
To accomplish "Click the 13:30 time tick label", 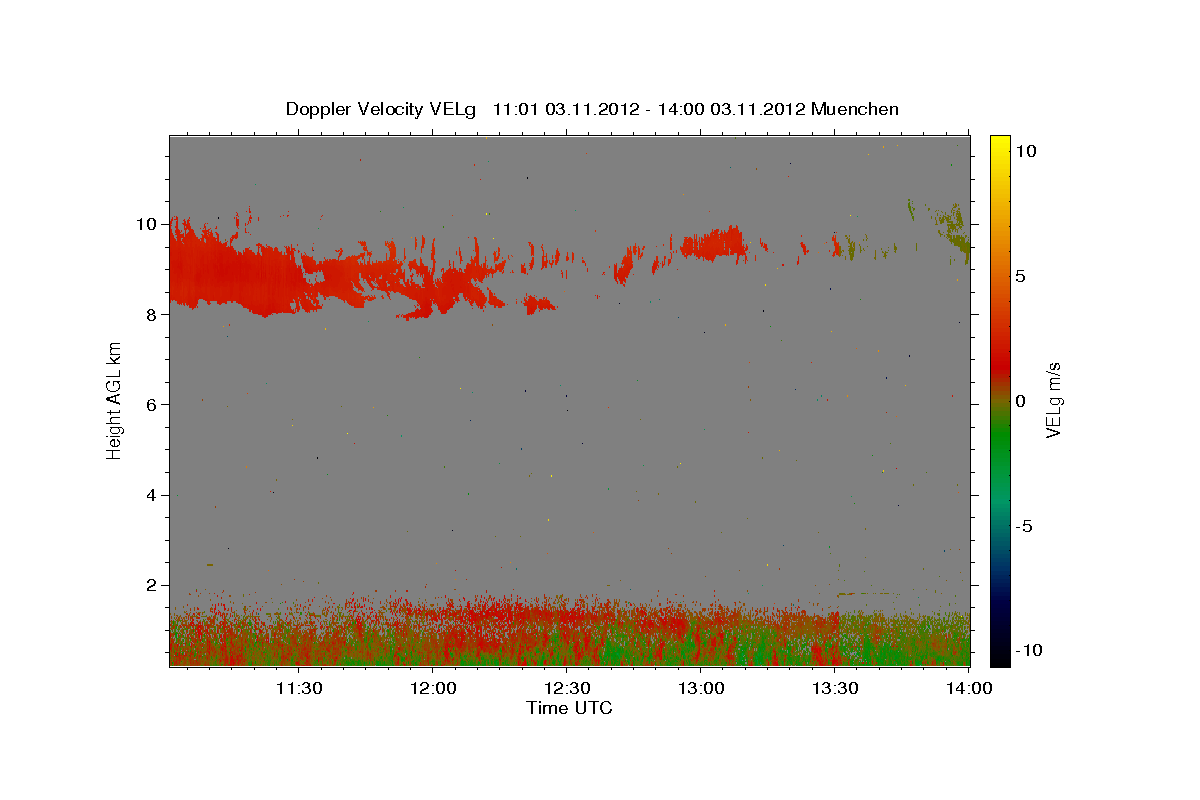I will point(834,688).
